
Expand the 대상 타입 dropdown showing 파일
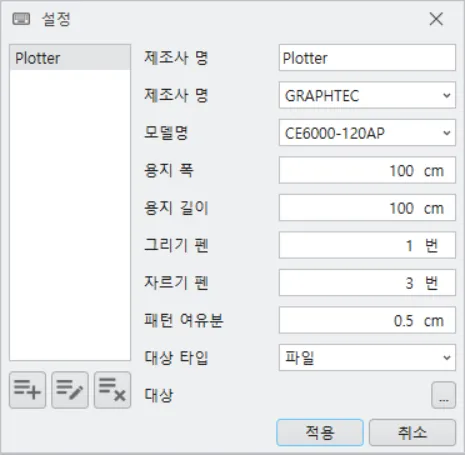click(x=367, y=358)
